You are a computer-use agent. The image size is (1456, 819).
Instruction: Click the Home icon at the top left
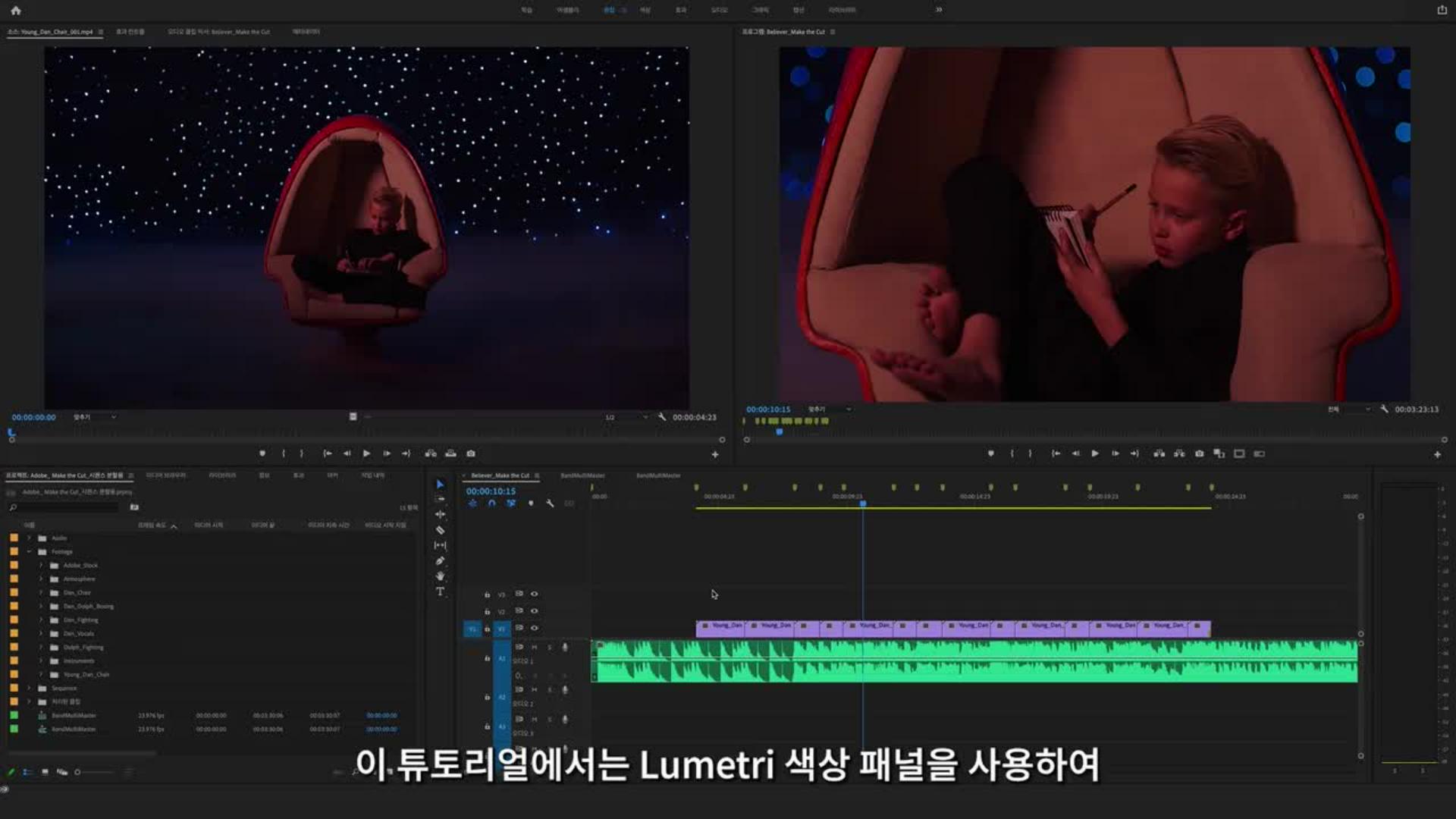coord(16,11)
